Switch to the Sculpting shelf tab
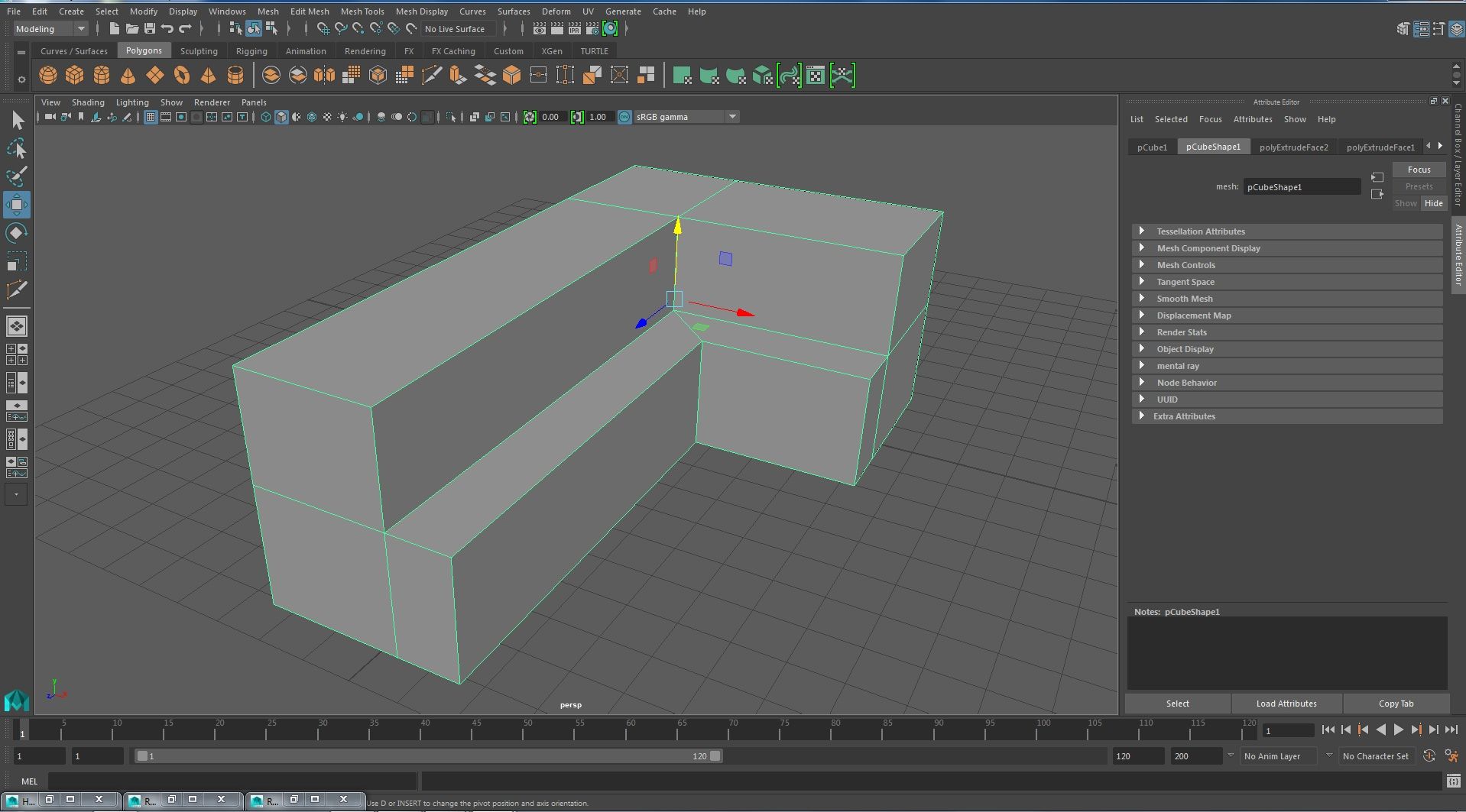Viewport: 1466px width, 812px height. pyautogui.click(x=199, y=51)
